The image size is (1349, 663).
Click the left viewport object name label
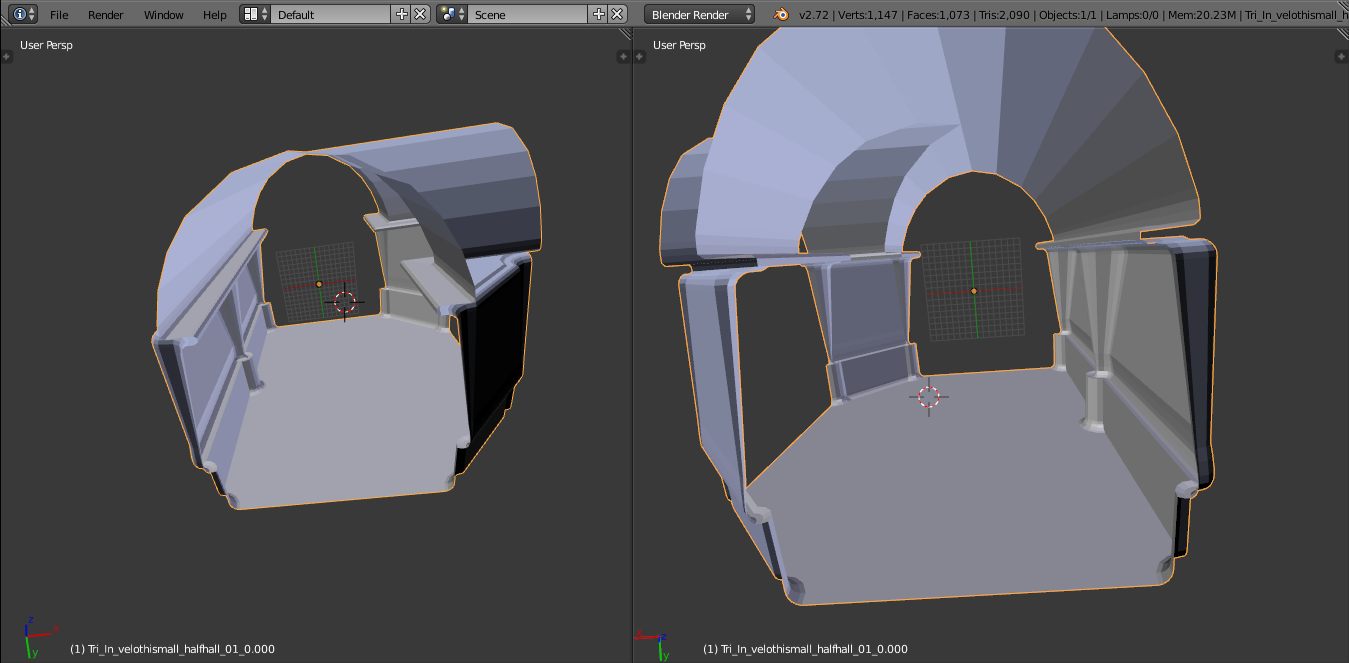click(172, 649)
